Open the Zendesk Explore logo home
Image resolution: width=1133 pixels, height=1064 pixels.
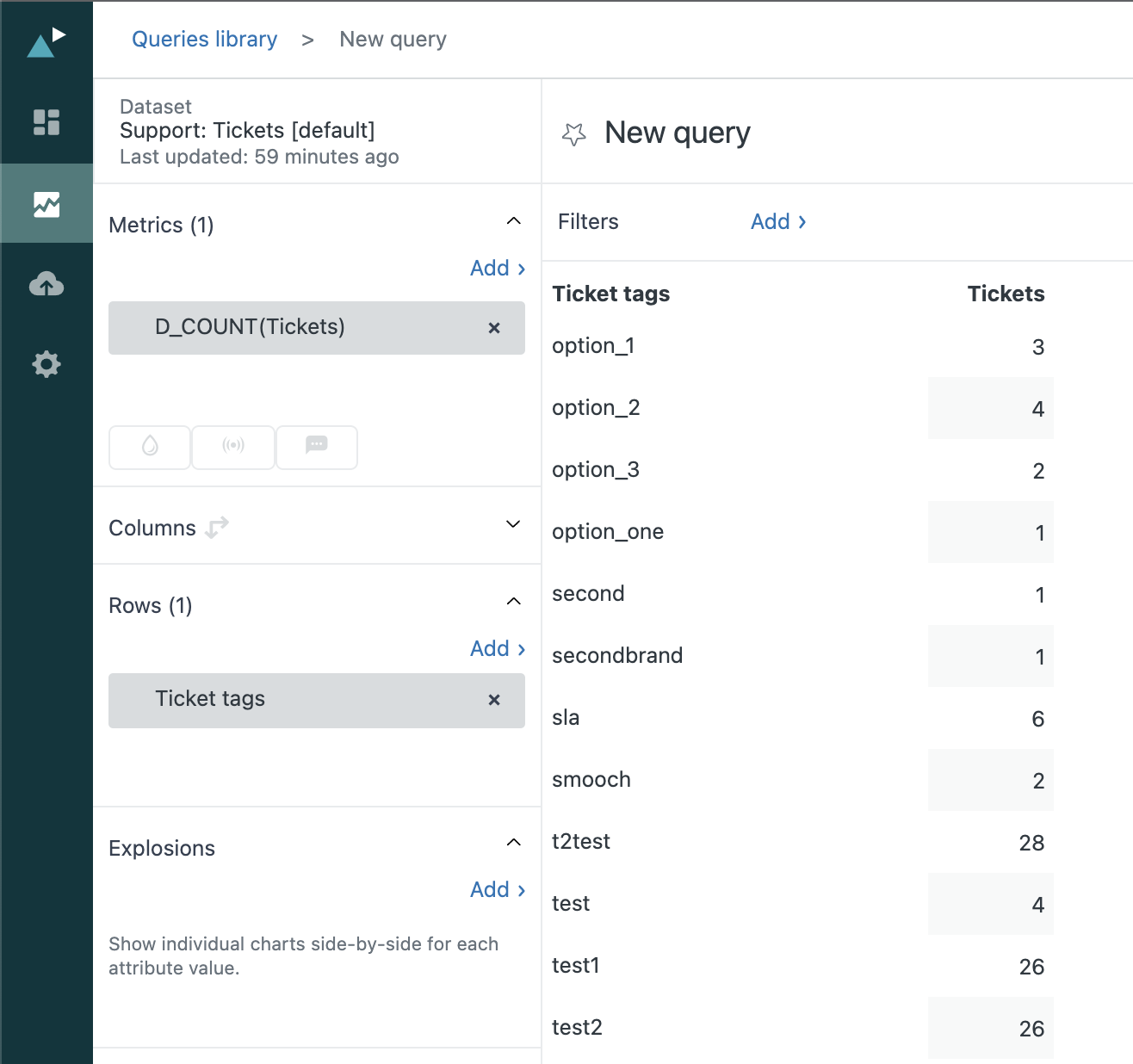46,42
